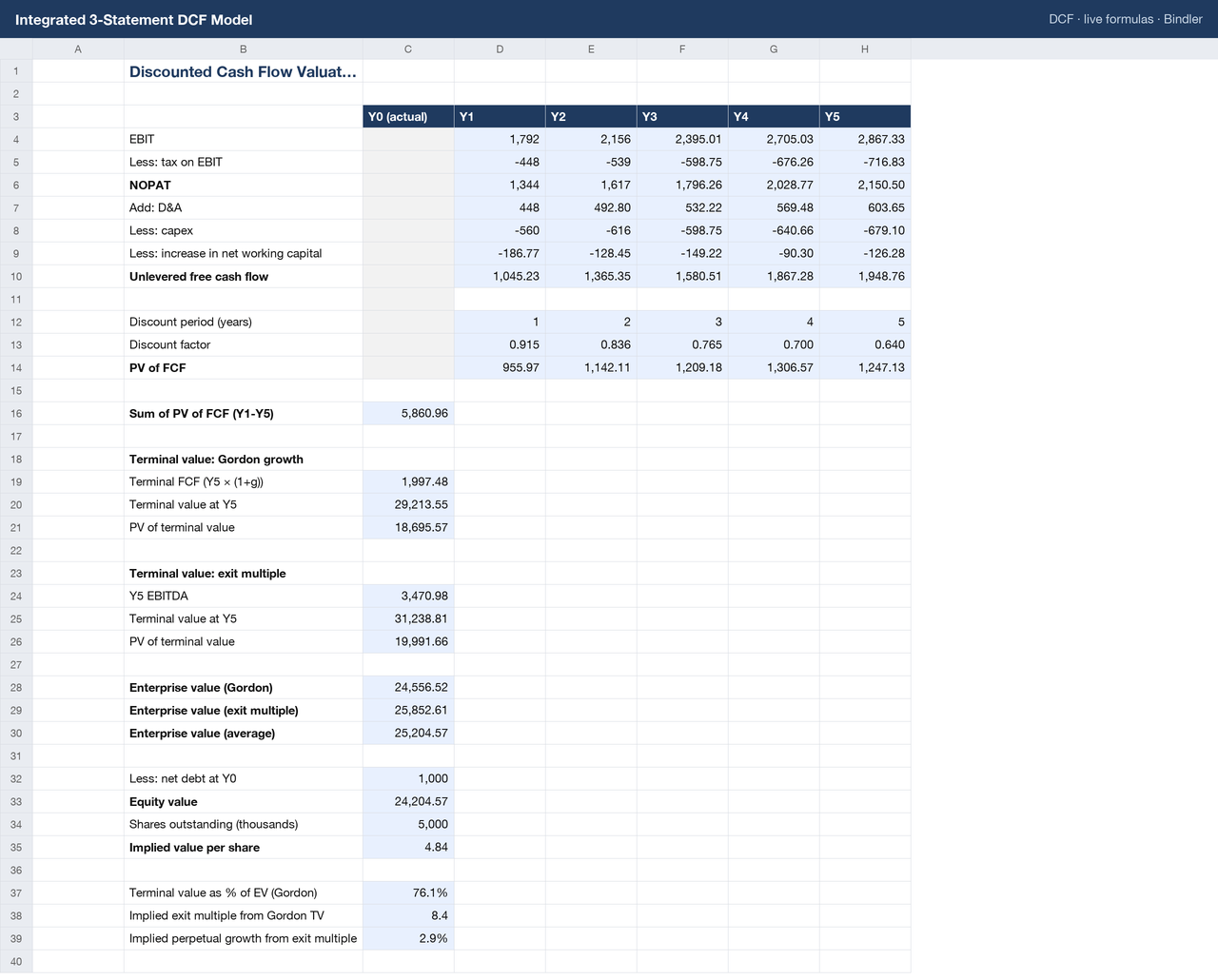Click column header B
This screenshot has height=980, width=1218.
pos(243,49)
